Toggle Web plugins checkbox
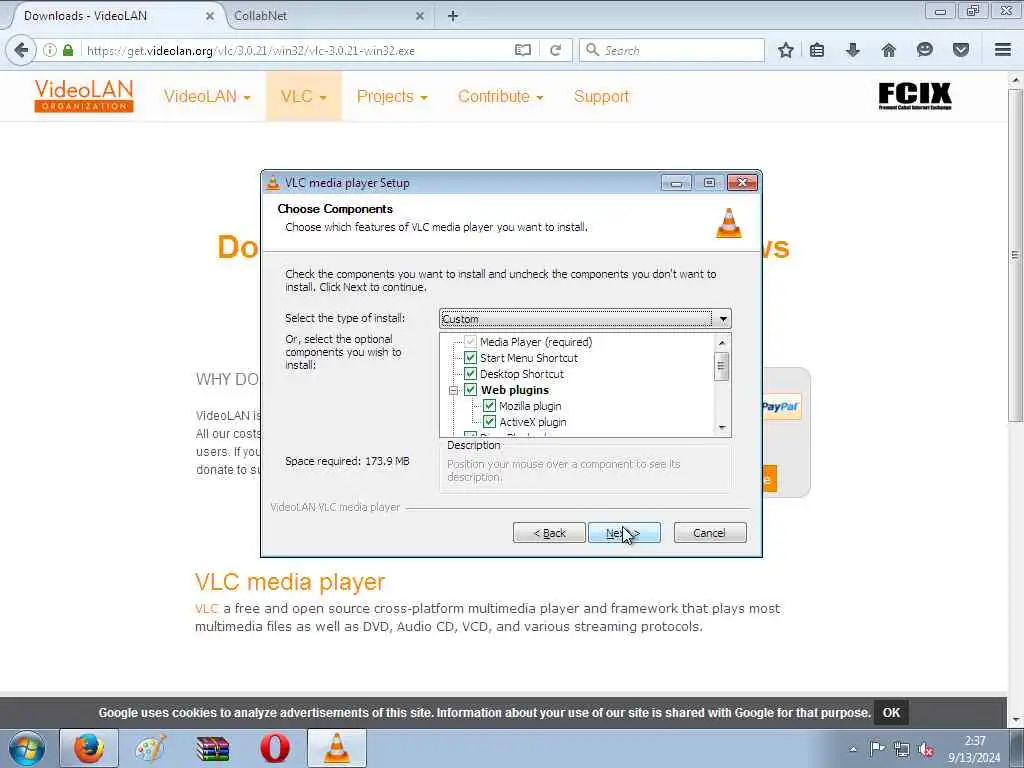The height and width of the screenshot is (768, 1024). (470, 390)
